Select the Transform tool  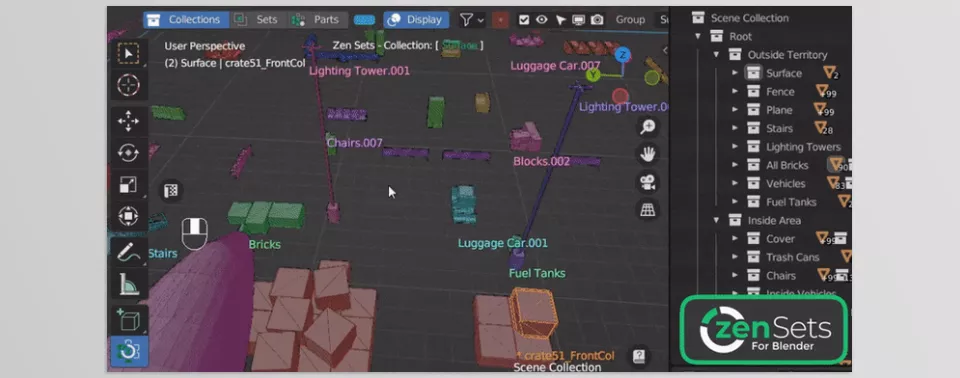pyautogui.click(x=128, y=216)
